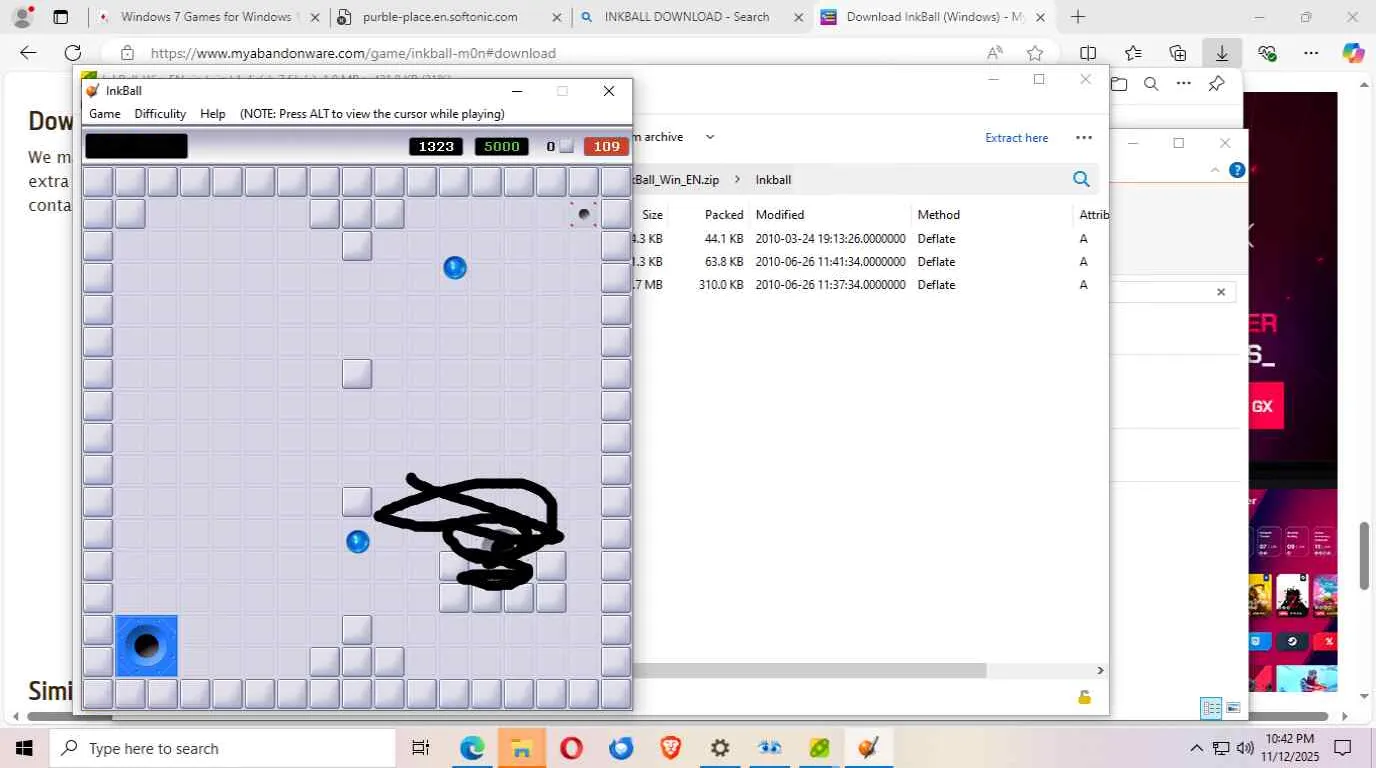1376x768 pixels.
Task: Click Extract here in the archive window
Action: click(1017, 138)
